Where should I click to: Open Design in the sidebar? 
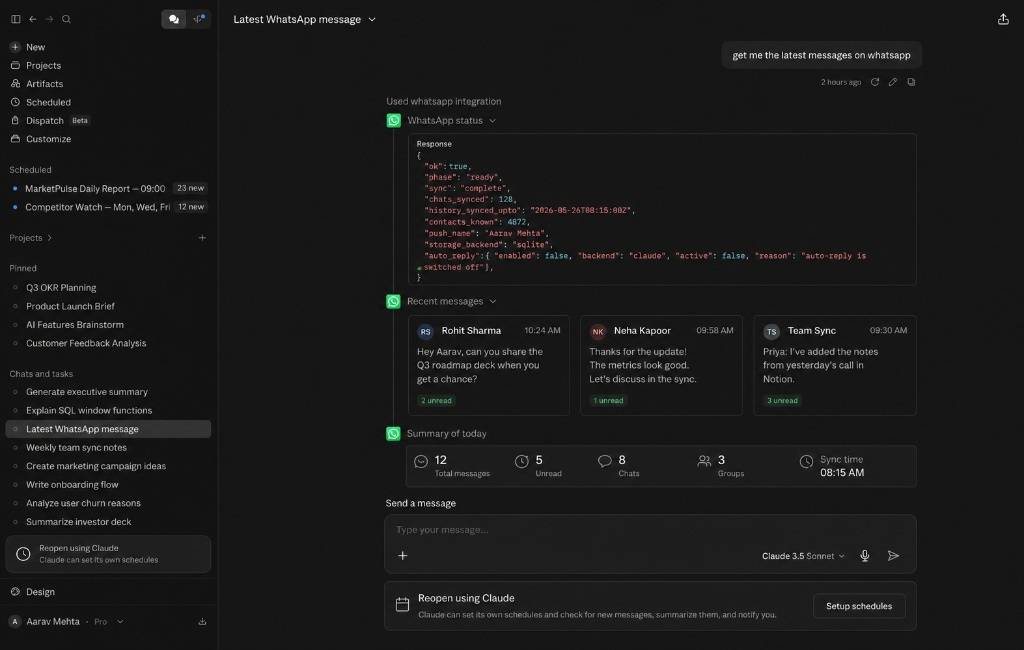tap(33, 591)
